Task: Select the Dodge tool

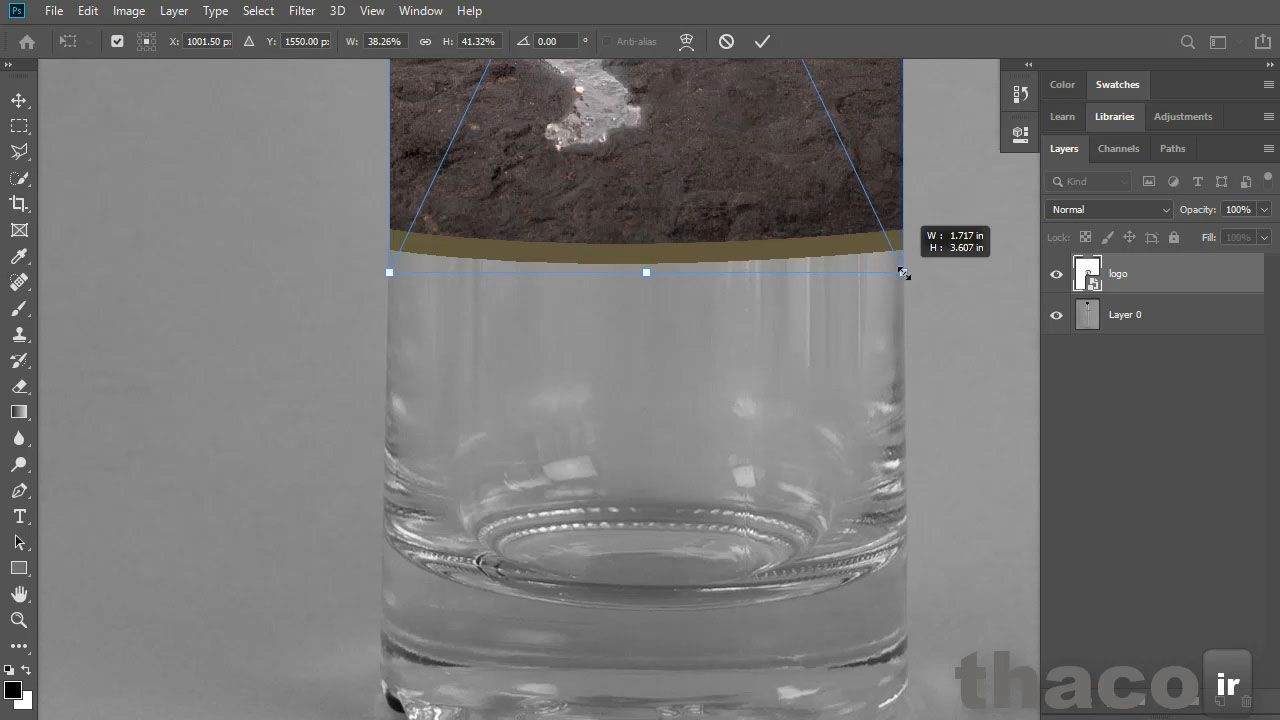Action: click(x=19, y=464)
